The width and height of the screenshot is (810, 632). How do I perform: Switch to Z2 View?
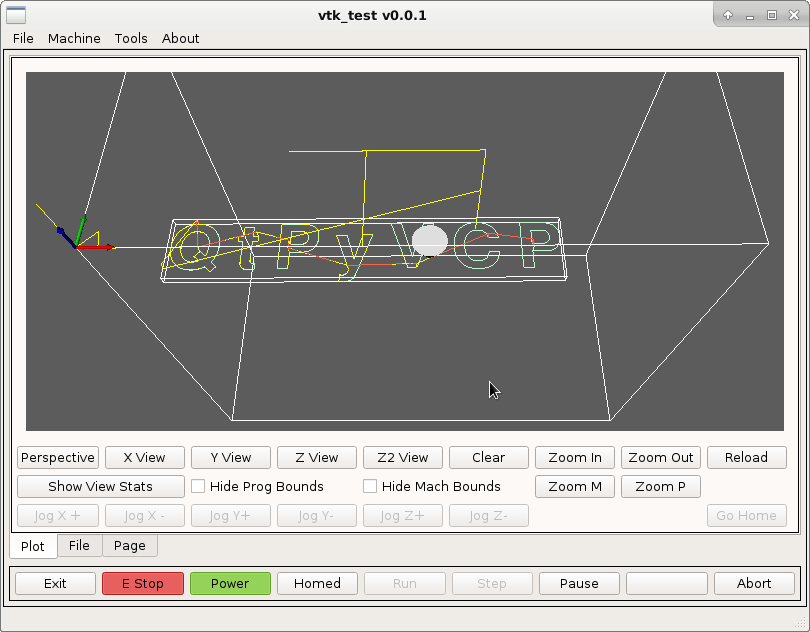(x=403, y=458)
